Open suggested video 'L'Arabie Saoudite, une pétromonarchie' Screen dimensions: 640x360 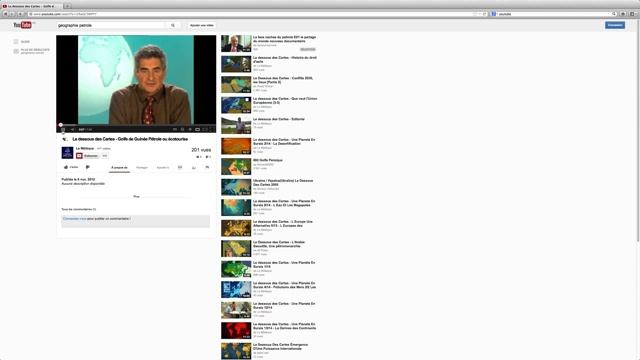[269, 249]
